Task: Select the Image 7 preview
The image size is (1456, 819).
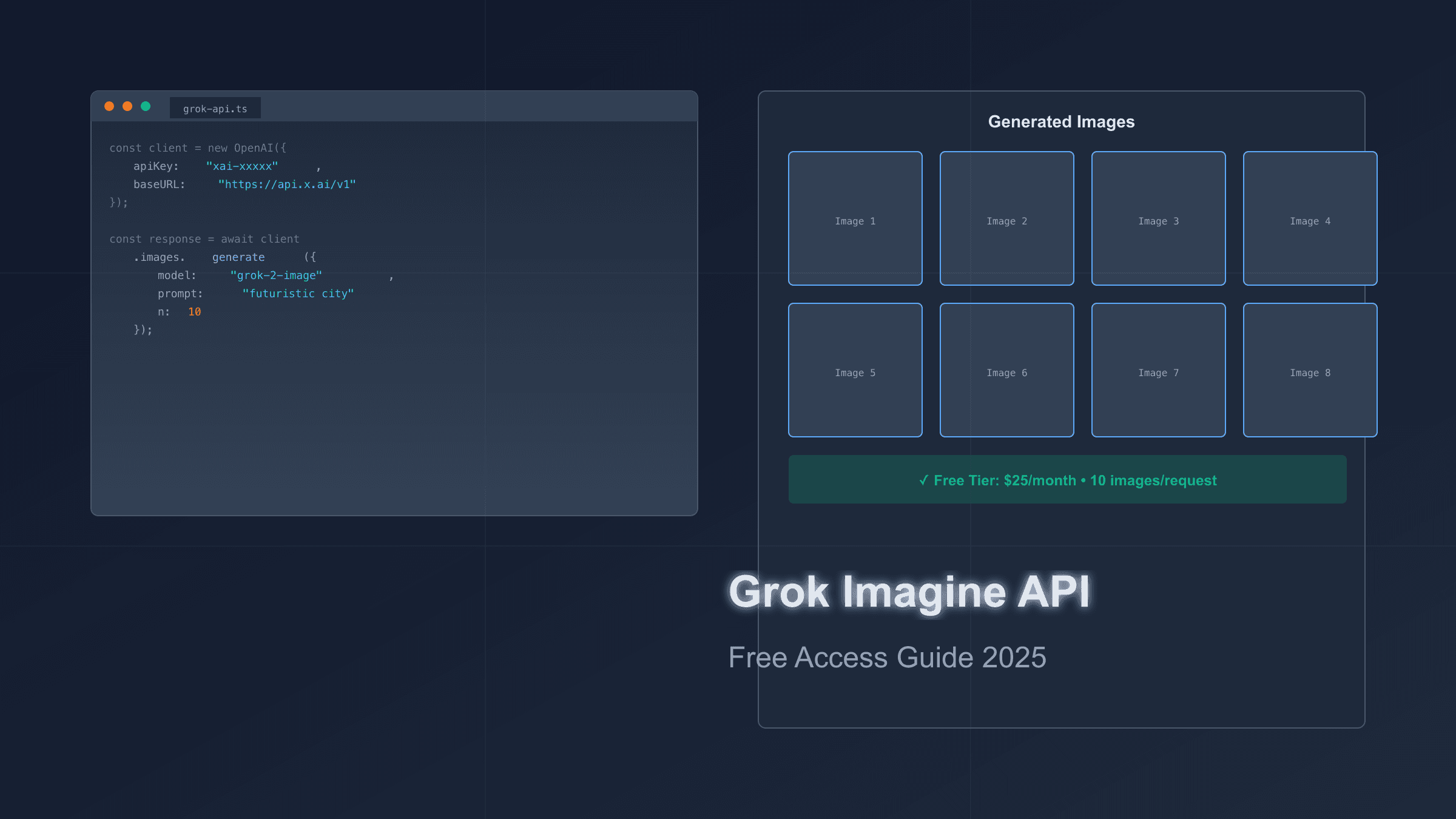Action: (1158, 370)
